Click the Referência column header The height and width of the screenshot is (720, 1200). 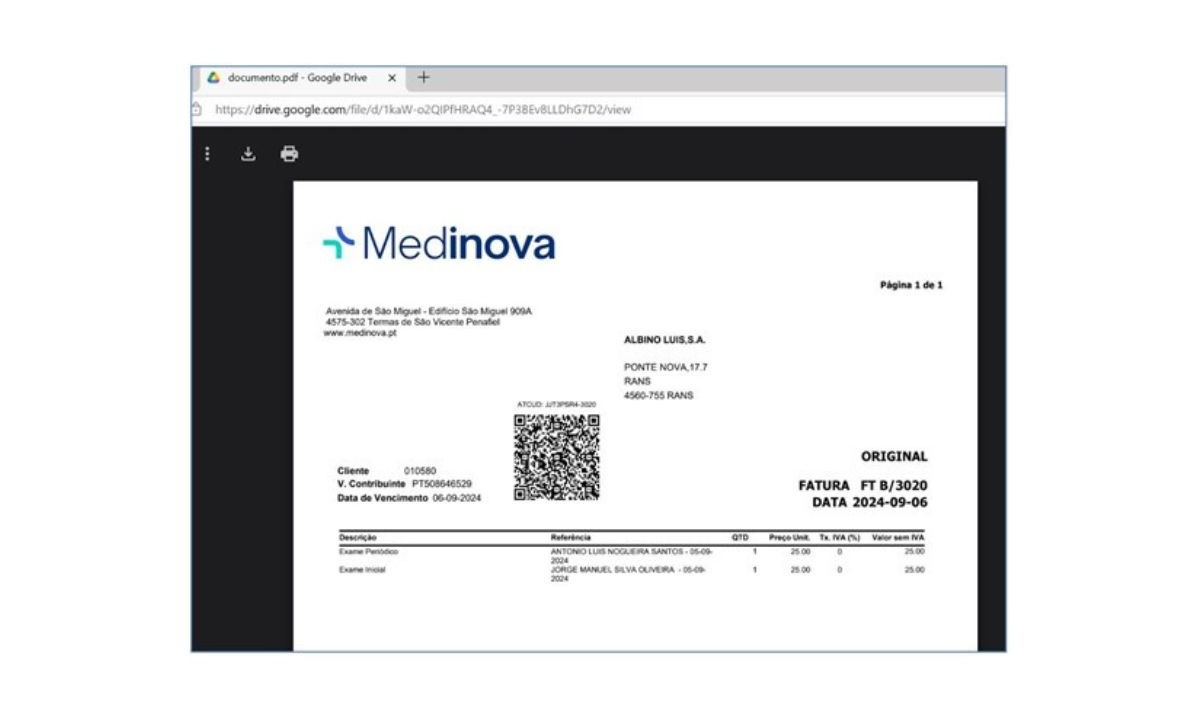click(571, 538)
